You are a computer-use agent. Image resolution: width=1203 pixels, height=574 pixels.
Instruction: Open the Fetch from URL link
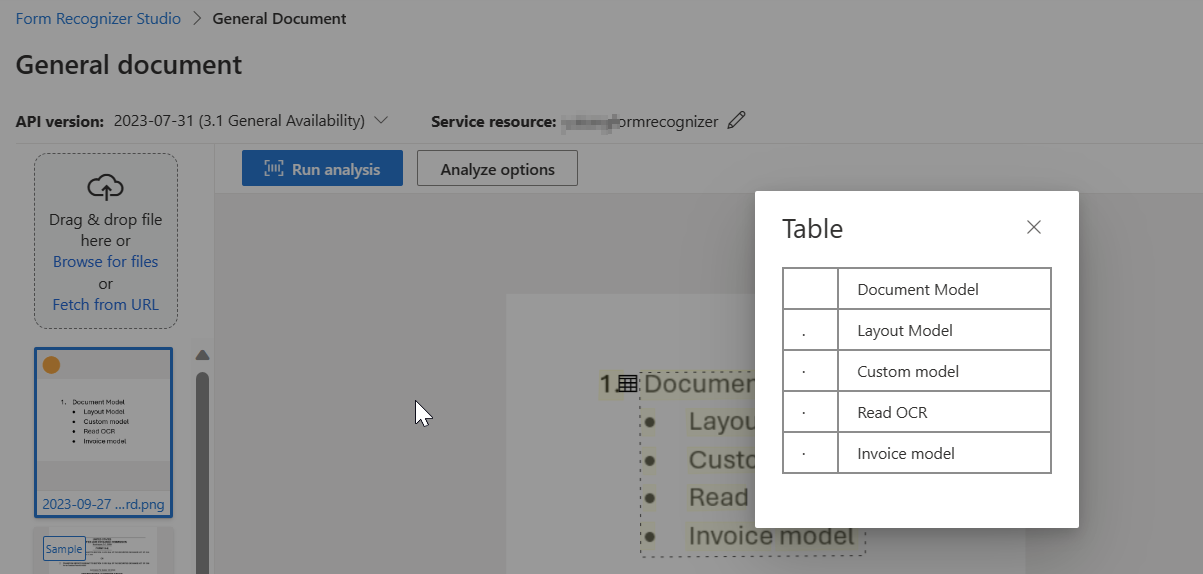pos(105,304)
